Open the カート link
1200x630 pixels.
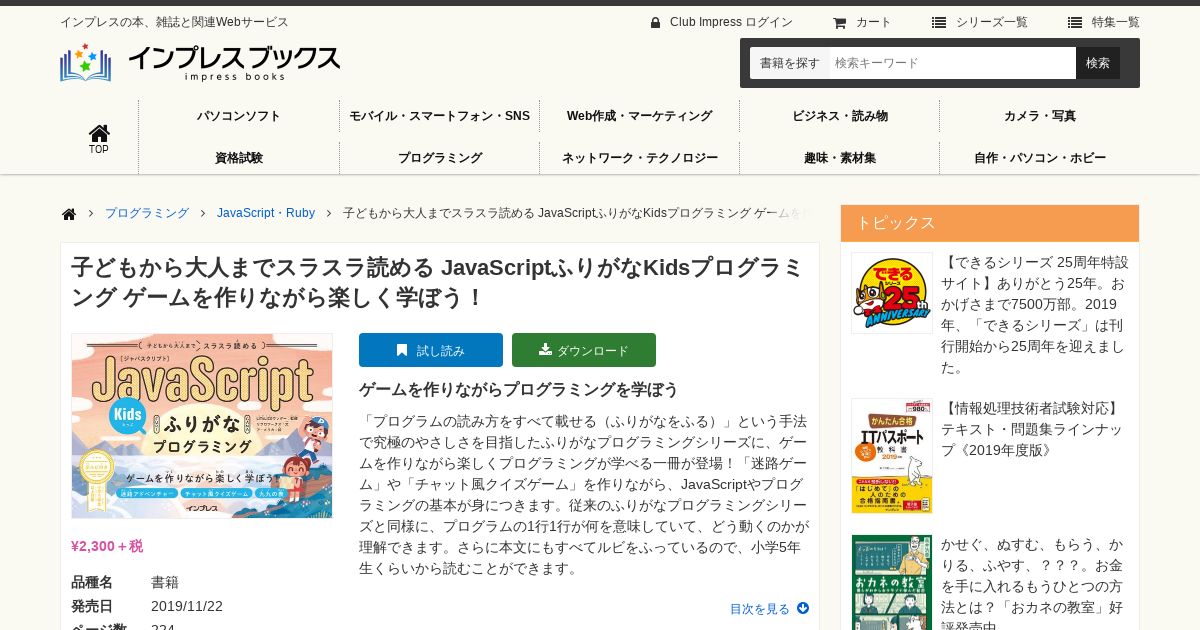pyautogui.click(x=873, y=22)
